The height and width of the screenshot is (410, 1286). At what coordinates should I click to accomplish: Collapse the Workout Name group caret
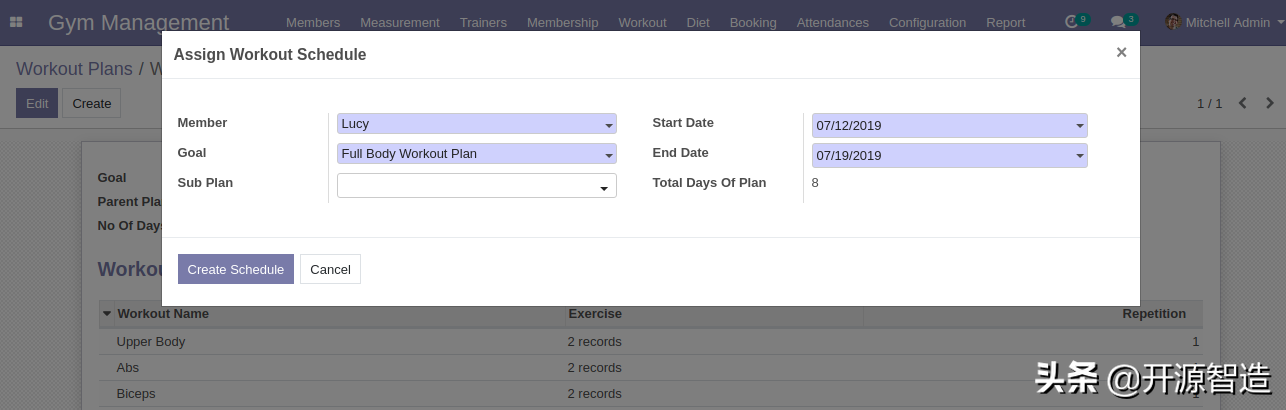pyautogui.click(x=107, y=314)
